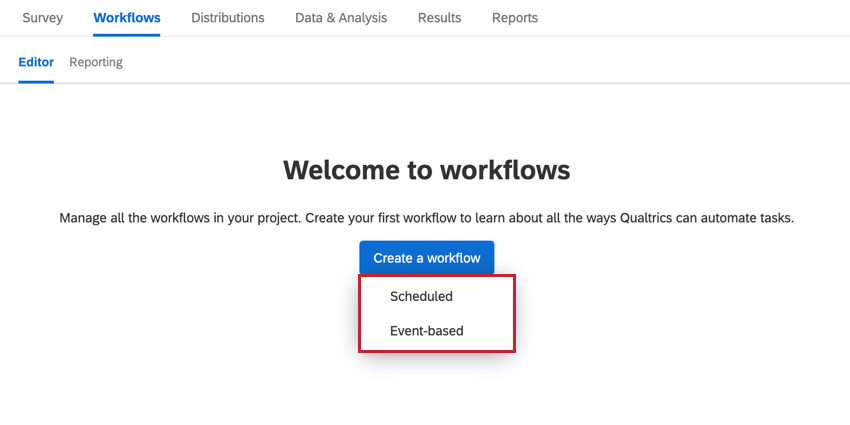The height and width of the screenshot is (425, 850).
Task: Click the empty area inside the red-outlined menu
Action: click(488, 313)
